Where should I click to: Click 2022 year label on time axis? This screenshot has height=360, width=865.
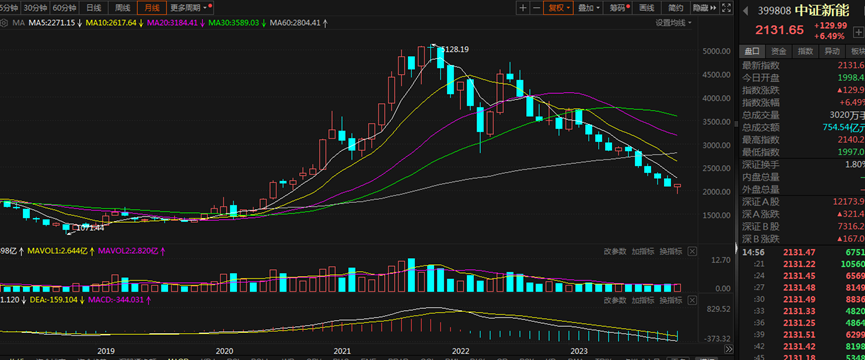461,351
